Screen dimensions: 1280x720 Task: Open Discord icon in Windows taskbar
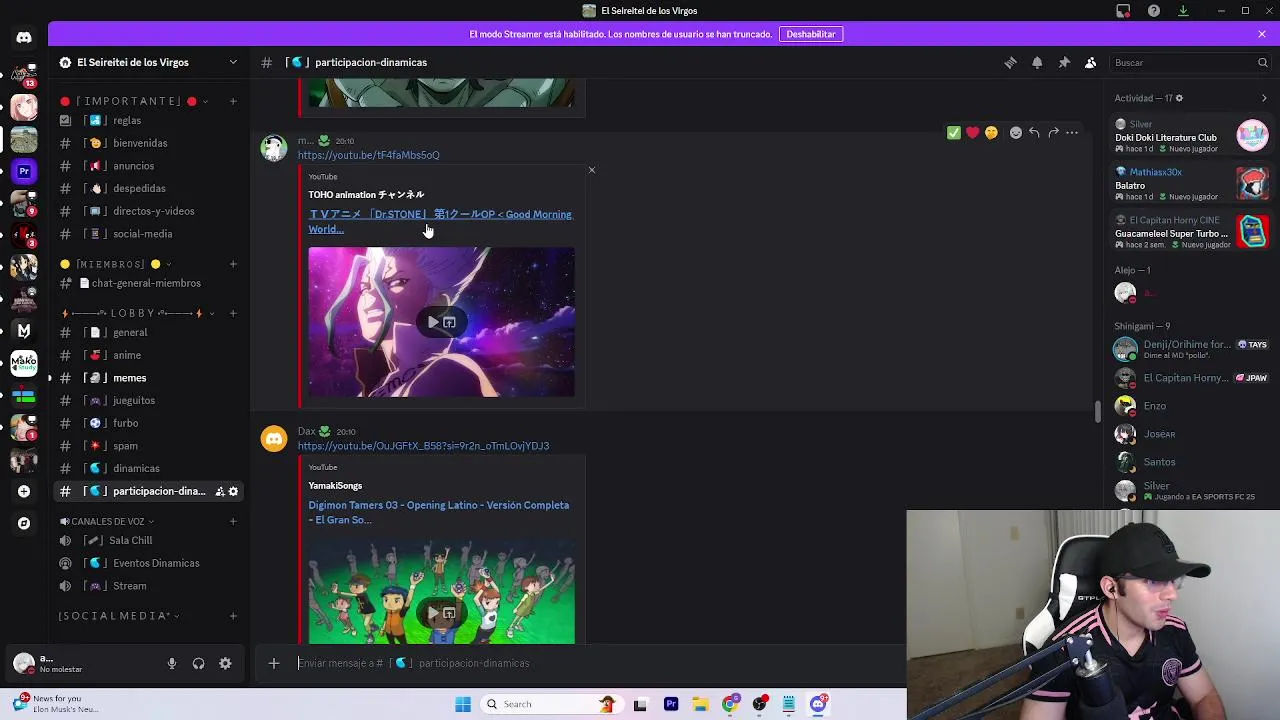(x=818, y=704)
